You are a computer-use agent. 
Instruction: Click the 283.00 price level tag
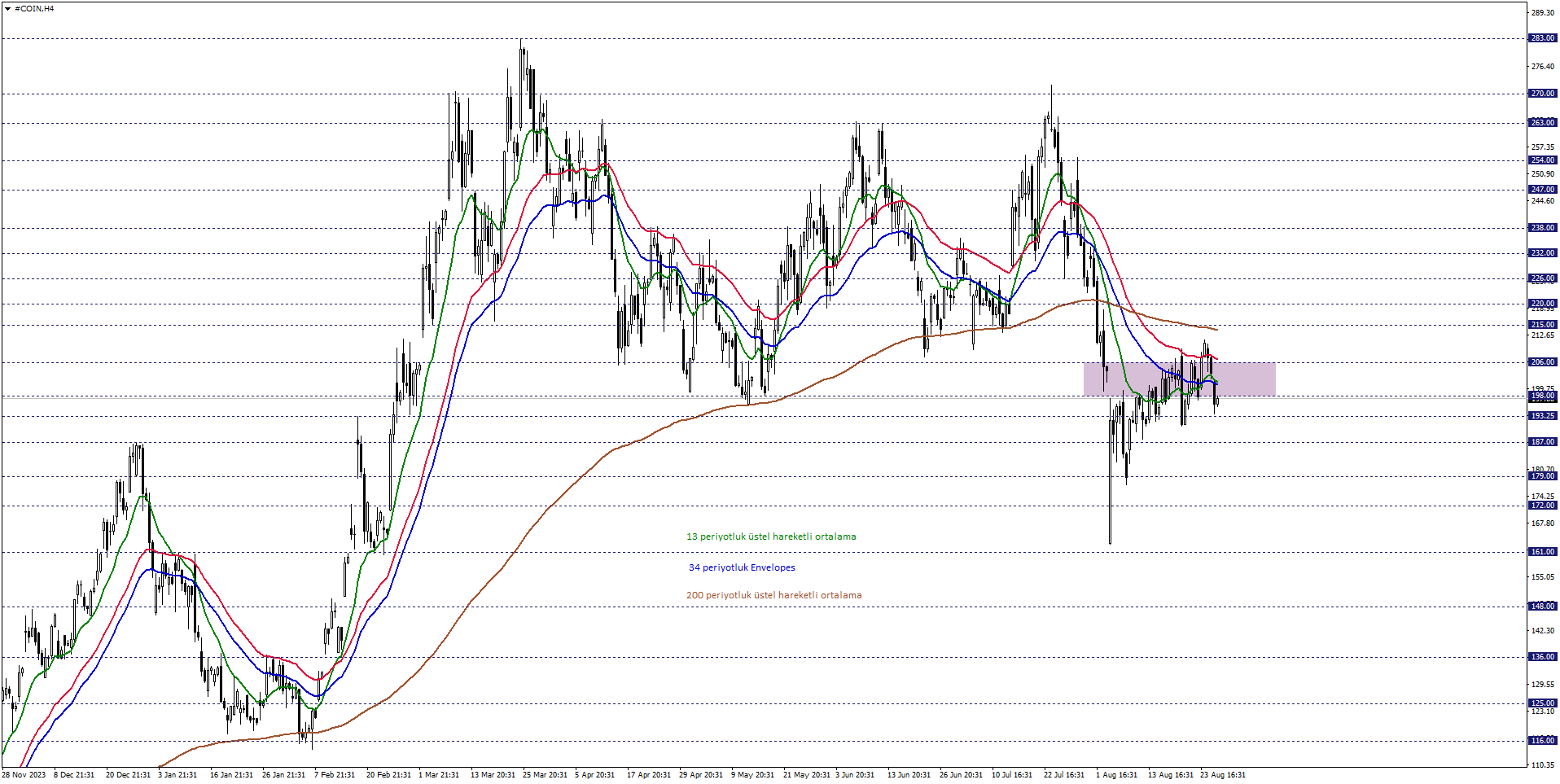coord(1543,38)
